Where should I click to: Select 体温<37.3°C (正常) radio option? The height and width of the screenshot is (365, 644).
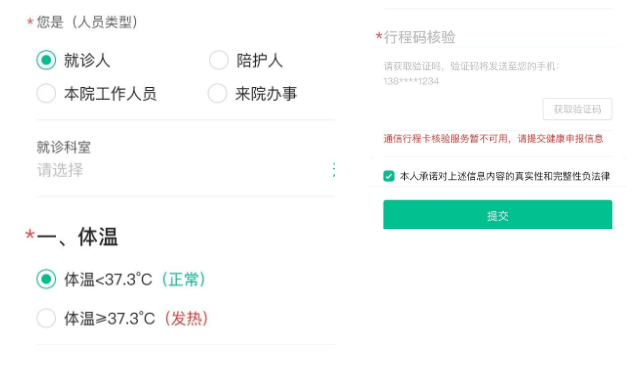click(x=46, y=279)
